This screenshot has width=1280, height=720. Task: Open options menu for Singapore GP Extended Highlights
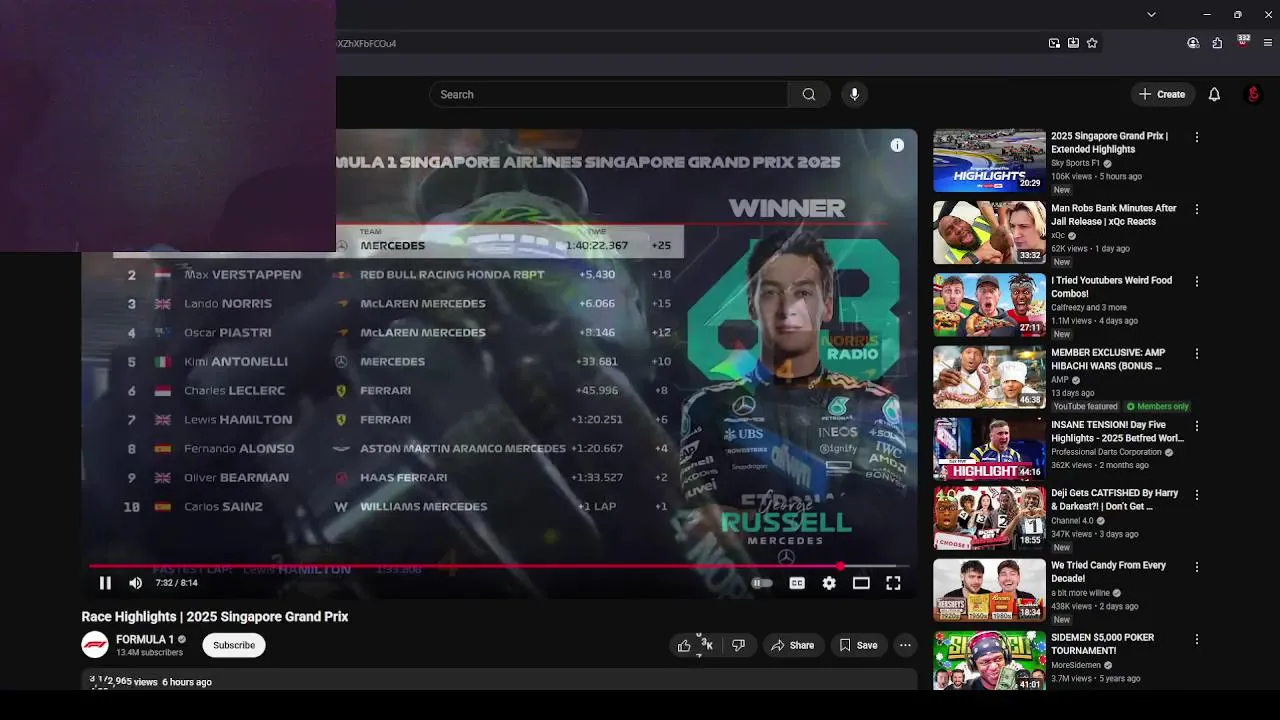coord(1197,137)
